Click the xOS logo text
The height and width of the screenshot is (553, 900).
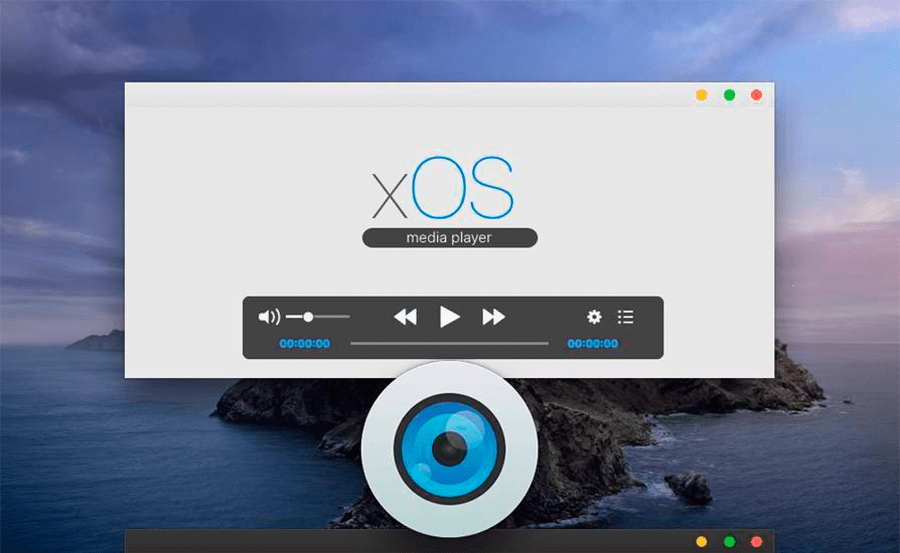(x=443, y=188)
